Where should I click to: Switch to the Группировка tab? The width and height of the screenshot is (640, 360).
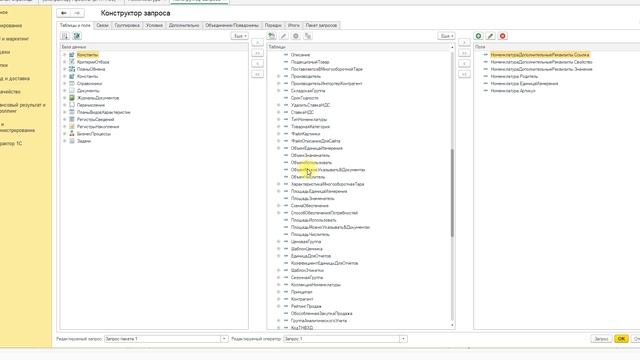pyautogui.click(x=127, y=25)
